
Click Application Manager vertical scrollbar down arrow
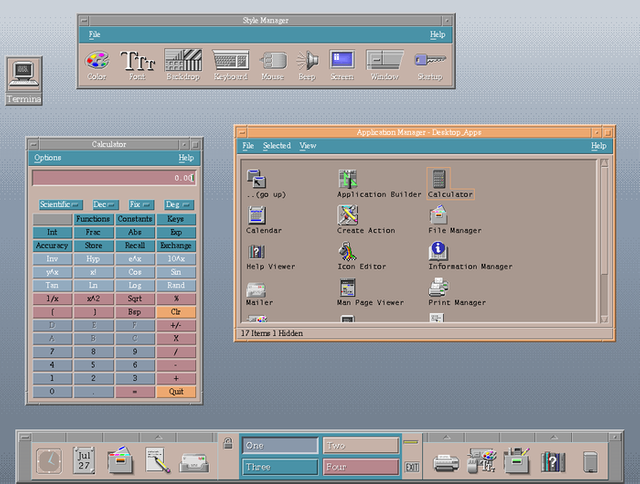pos(604,319)
